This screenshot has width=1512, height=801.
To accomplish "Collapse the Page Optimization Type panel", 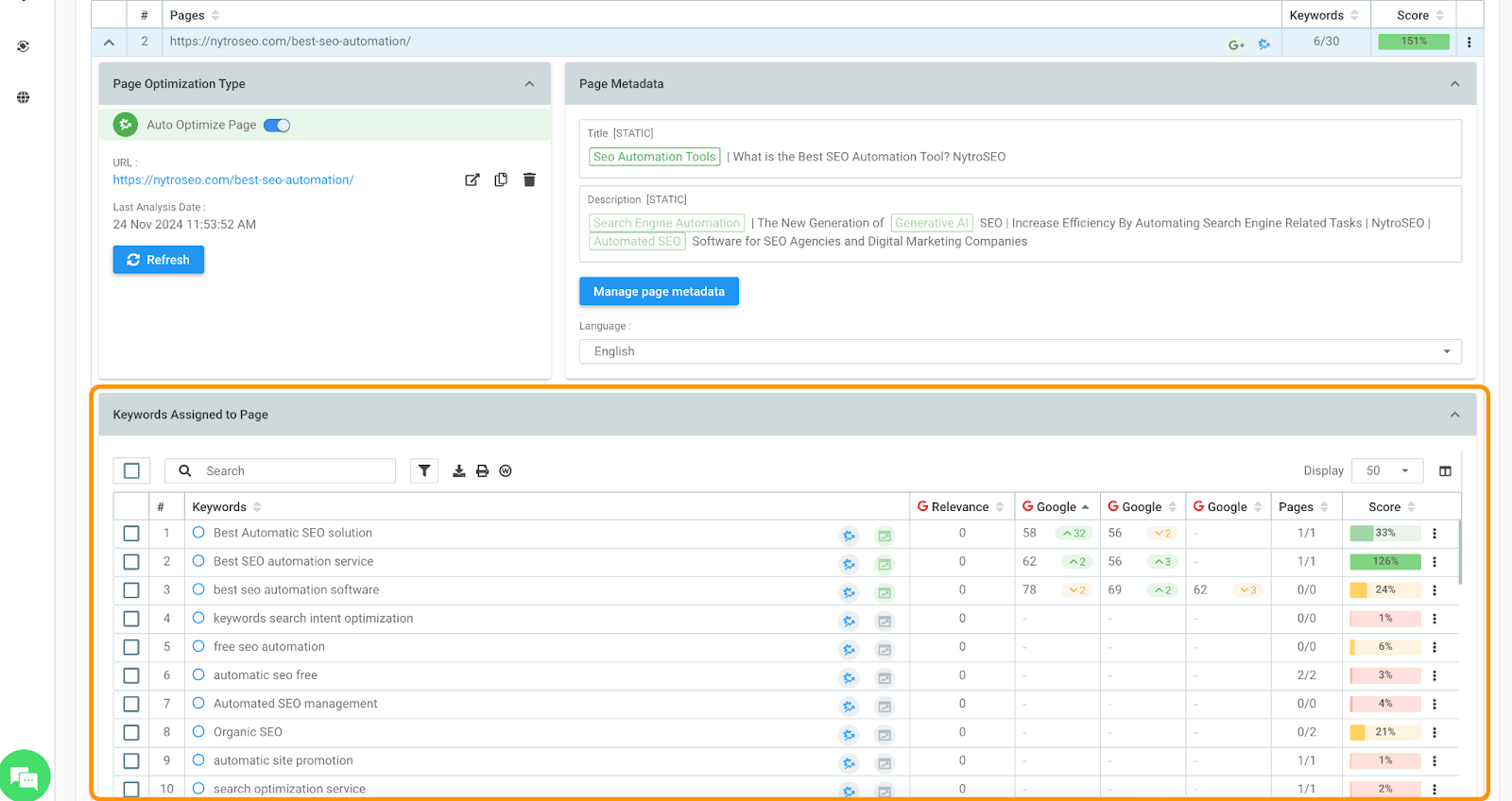I will pyautogui.click(x=529, y=84).
